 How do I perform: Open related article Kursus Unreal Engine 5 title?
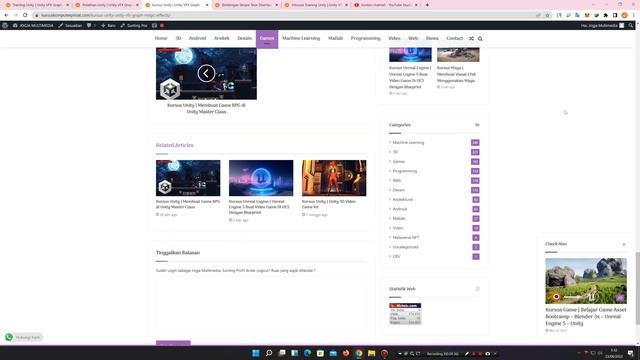[x=259, y=207]
